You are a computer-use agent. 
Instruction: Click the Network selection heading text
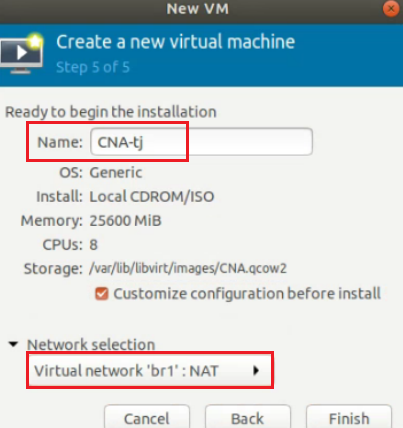91,344
